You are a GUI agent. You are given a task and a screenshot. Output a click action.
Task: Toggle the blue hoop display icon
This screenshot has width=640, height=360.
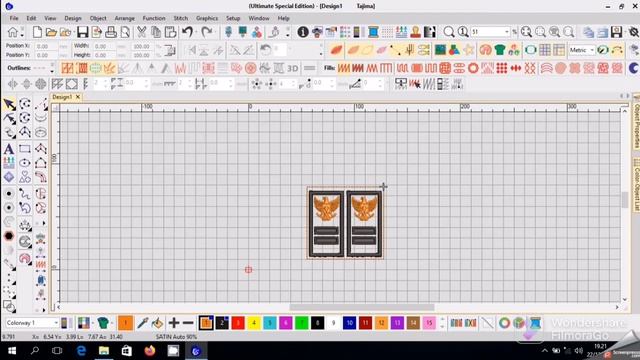[x=530, y=50]
